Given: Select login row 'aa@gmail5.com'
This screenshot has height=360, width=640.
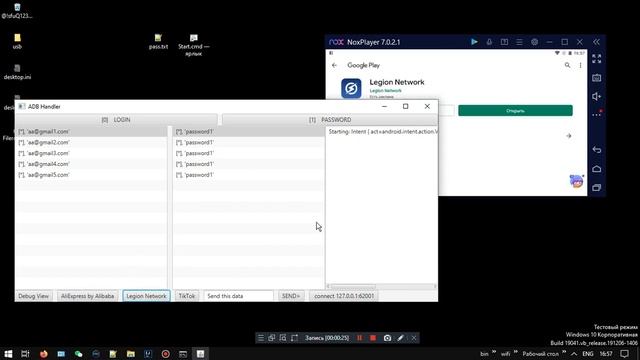Looking at the screenshot, I should click(x=91, y=175).
